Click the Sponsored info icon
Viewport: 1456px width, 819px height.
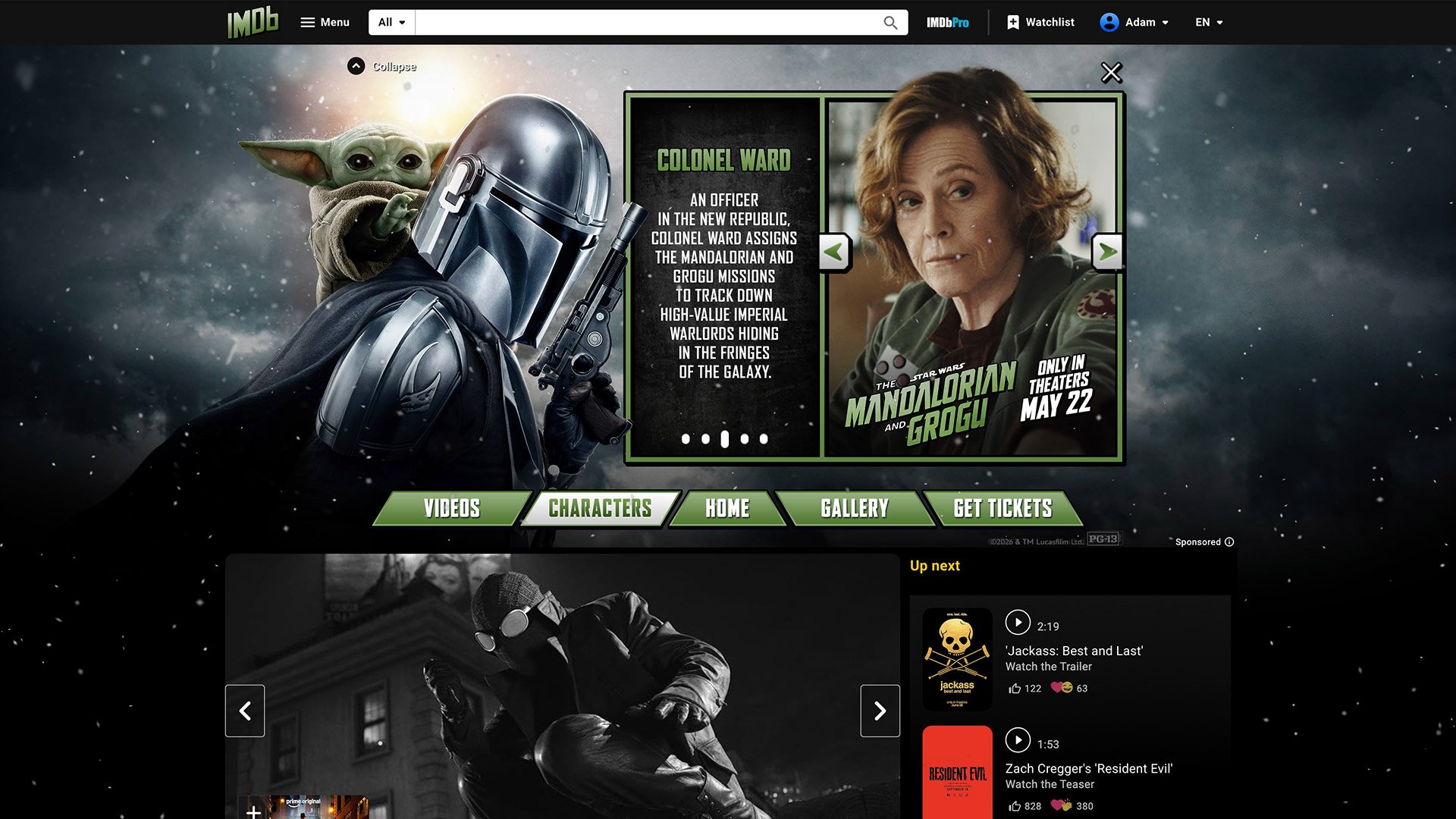pos(1229,541)
